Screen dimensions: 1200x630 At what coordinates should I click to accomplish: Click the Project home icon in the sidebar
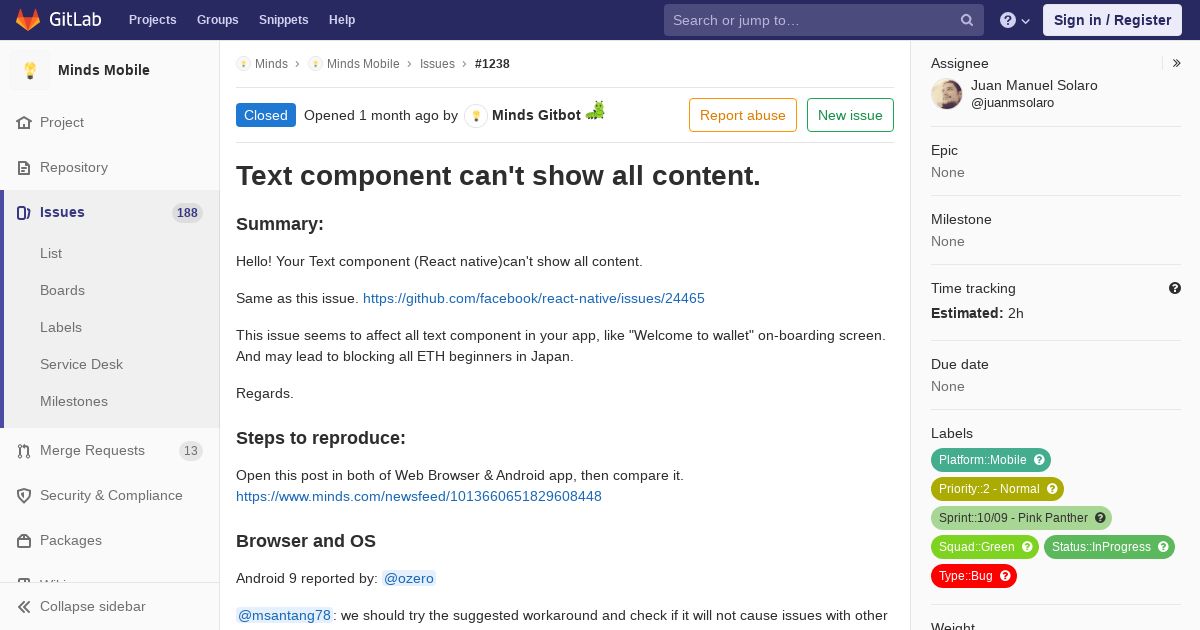[24, 123]
